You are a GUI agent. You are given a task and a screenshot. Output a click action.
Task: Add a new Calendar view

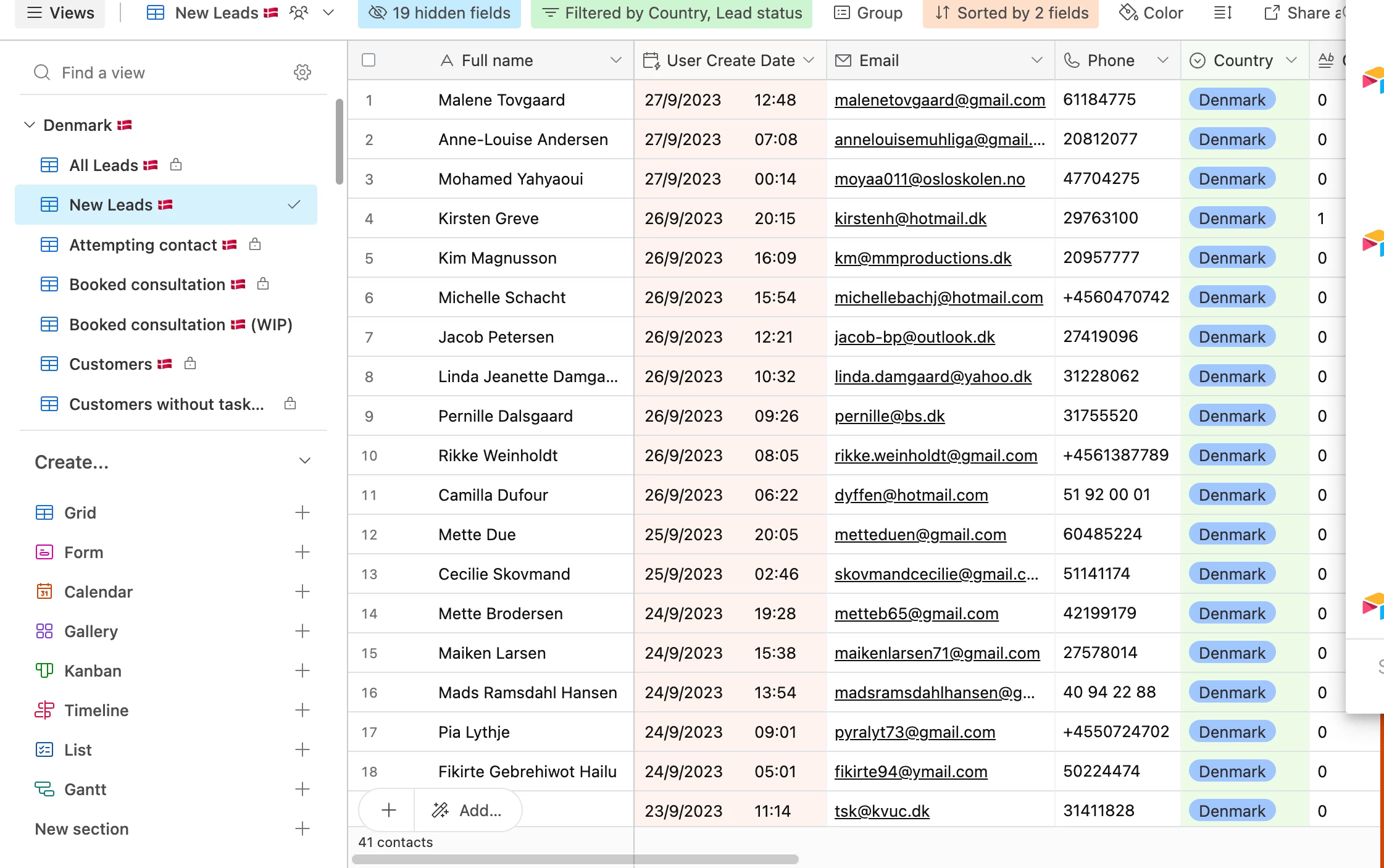[x=302, y=591]
